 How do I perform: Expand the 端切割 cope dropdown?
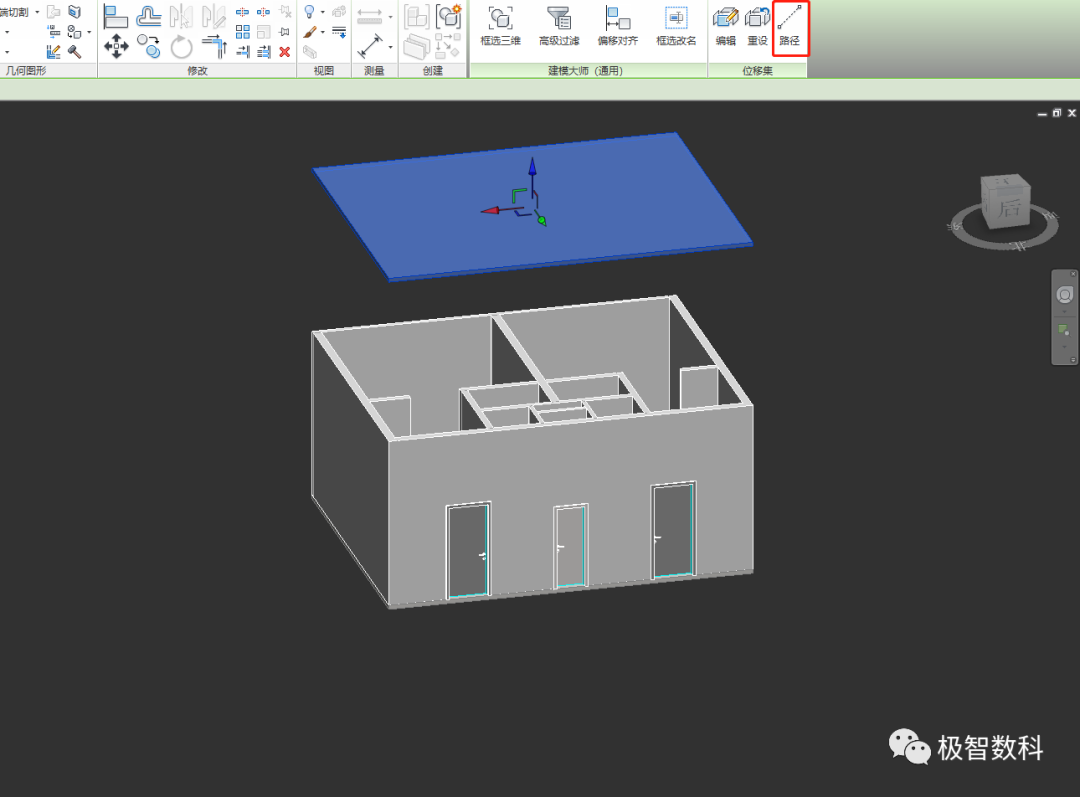(37, 12)
